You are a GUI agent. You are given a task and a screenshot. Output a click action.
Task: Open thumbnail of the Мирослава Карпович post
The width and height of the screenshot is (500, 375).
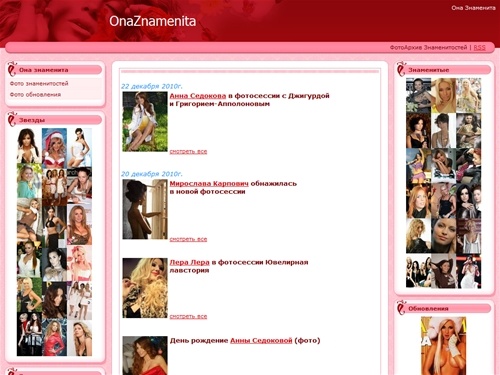tap(145, 209)
